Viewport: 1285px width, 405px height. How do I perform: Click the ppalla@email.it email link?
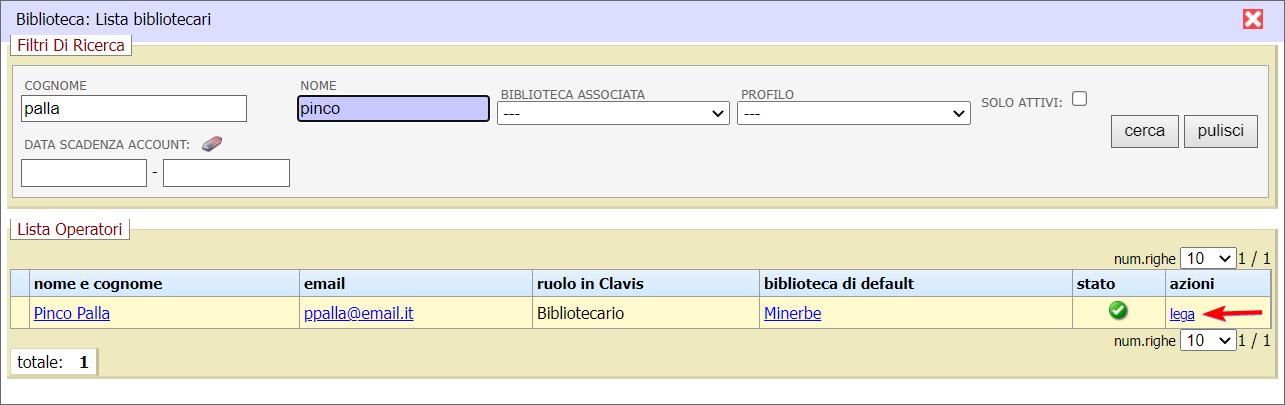click(358, 313)
